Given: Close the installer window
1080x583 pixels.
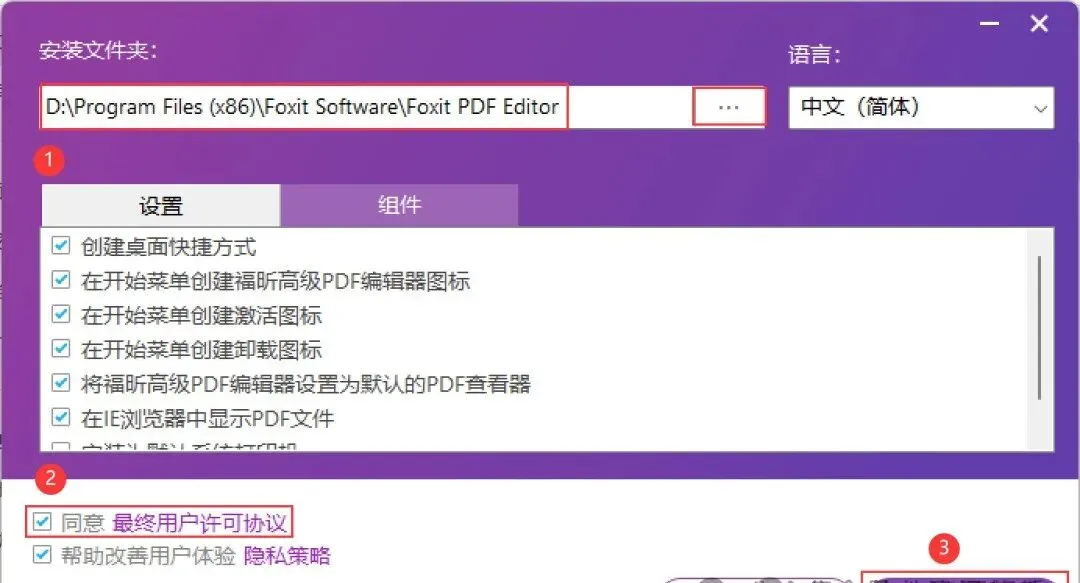Looking at the screenshot, I should pos(1039,24).
